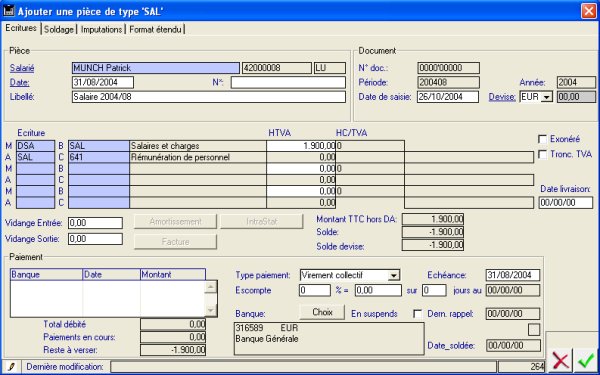Click the green checkmark validate icon
Image resolution: width=600 pixels, height=375 pixels.
point(585,360)
